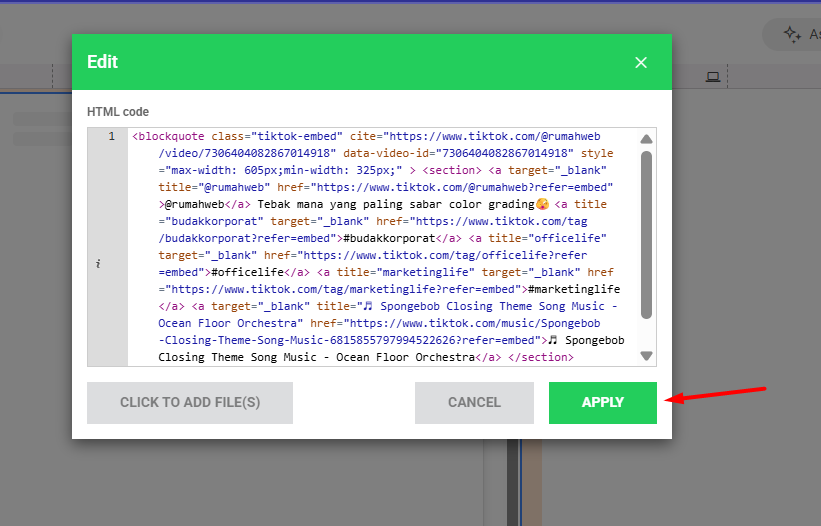Click the info marker in the editor gutter
The image size is (821, 526).
coord(98,264)
